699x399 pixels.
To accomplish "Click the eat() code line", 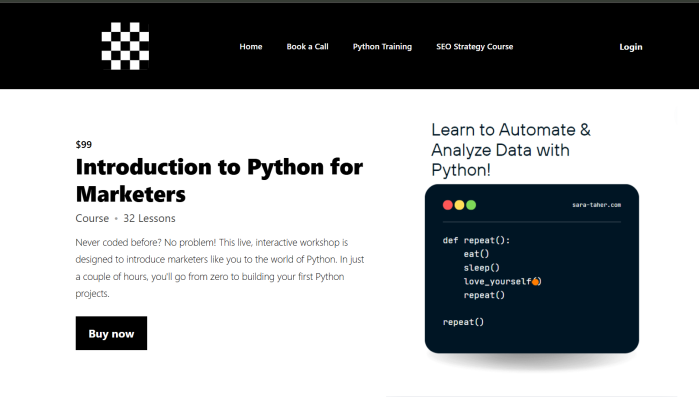I will pyautogui.click(x=476, y=254).
